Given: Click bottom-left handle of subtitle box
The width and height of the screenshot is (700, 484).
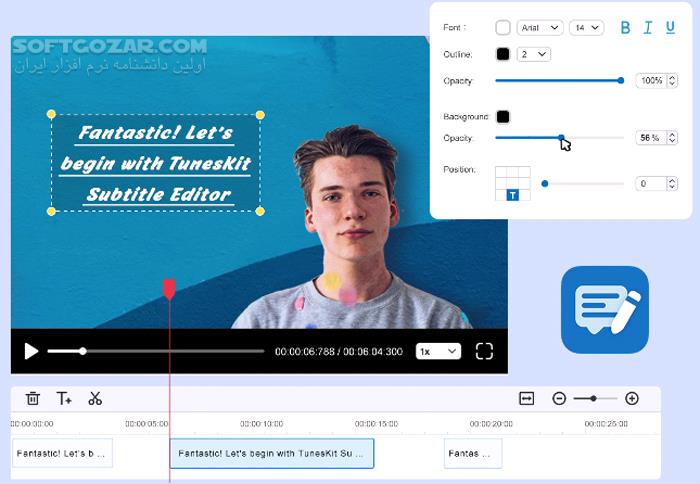Looking at the screenshot, I should [51, 211].
